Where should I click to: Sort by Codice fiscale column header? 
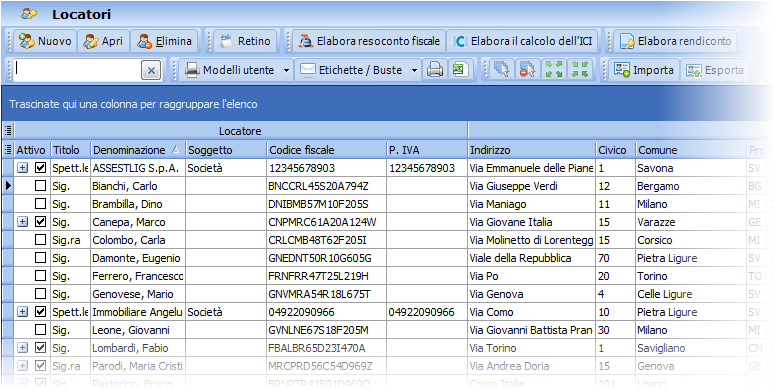[x=327, y=150]
